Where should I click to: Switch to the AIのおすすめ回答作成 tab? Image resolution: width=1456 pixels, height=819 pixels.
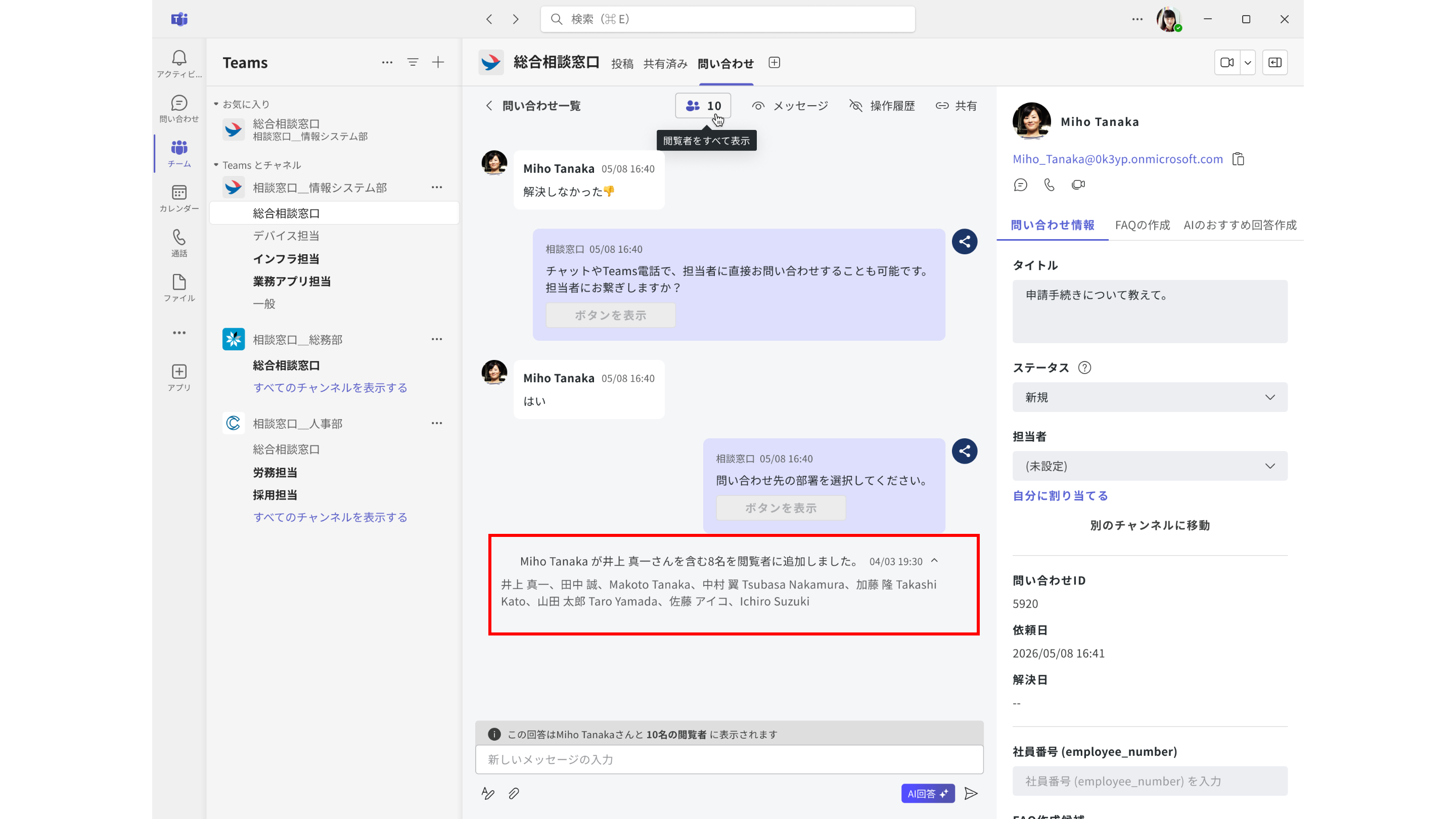pos(1240,225)
